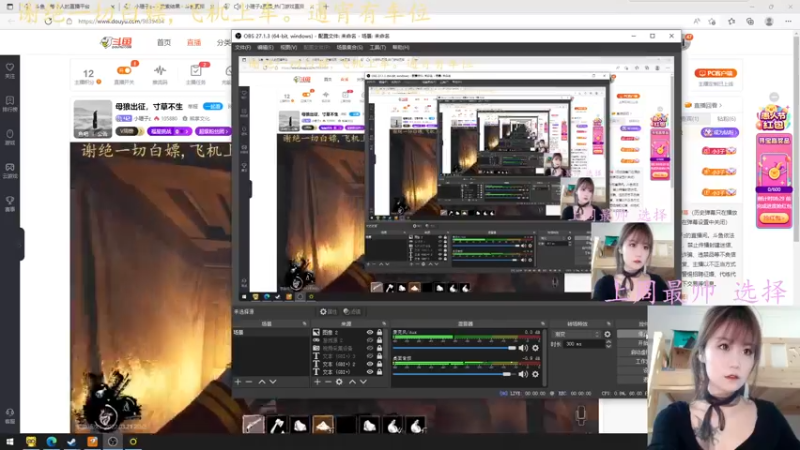The width and height of the screenshot is (800, 450).
Task: Move the selected source down
Action: [363, 382]
